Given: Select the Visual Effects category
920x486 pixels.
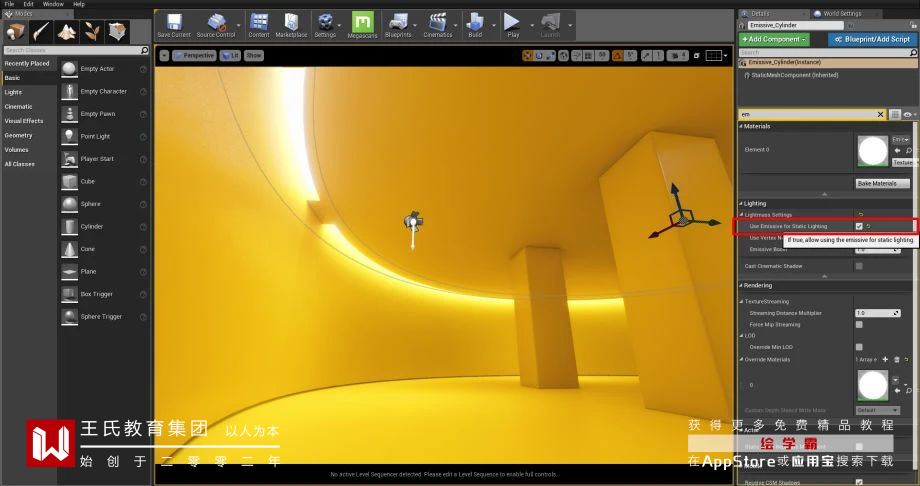Looking at the screenshot, I should (23, 121).
